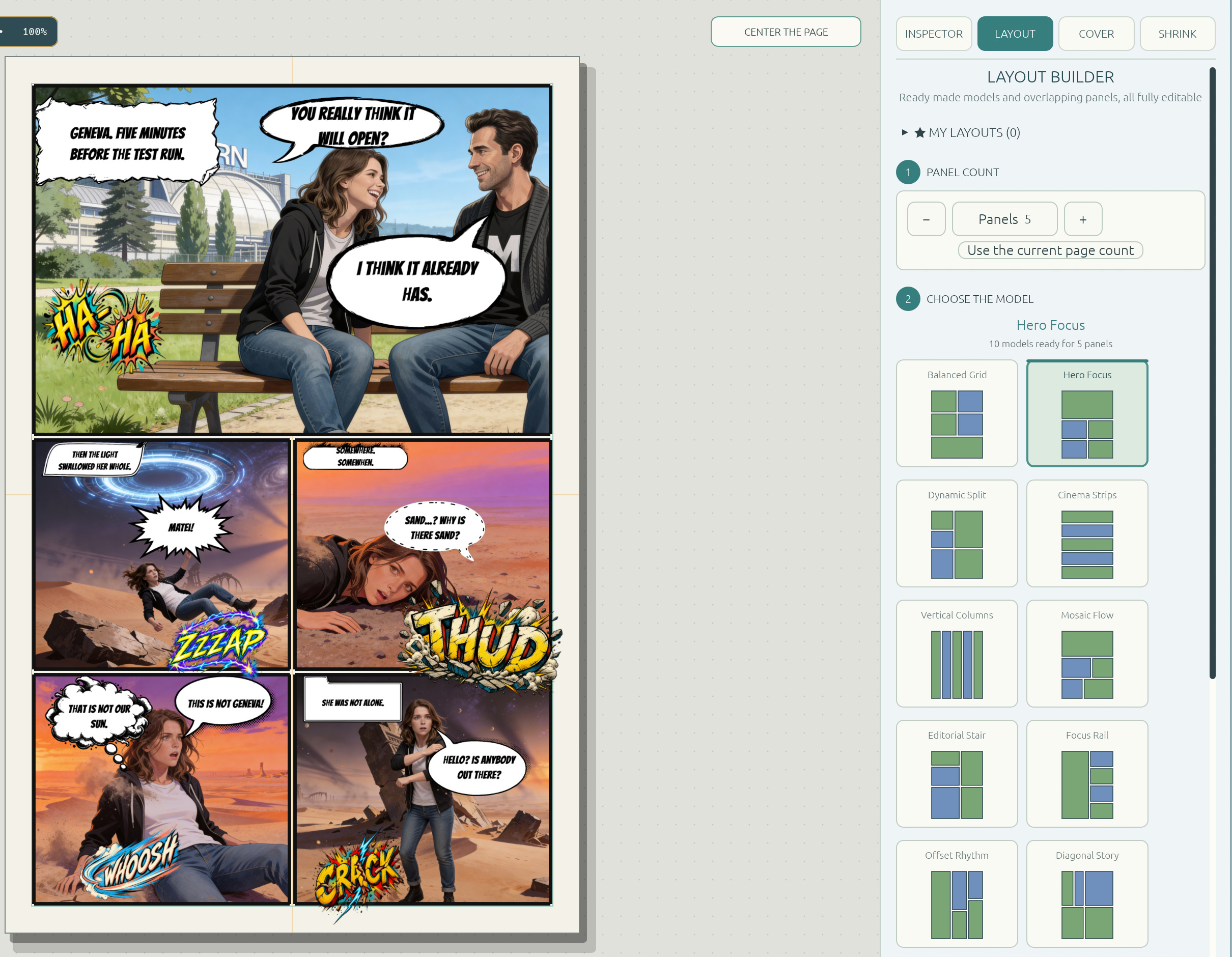
Task: Choose the Editorial Stair layout model
Action: (957, 774)
